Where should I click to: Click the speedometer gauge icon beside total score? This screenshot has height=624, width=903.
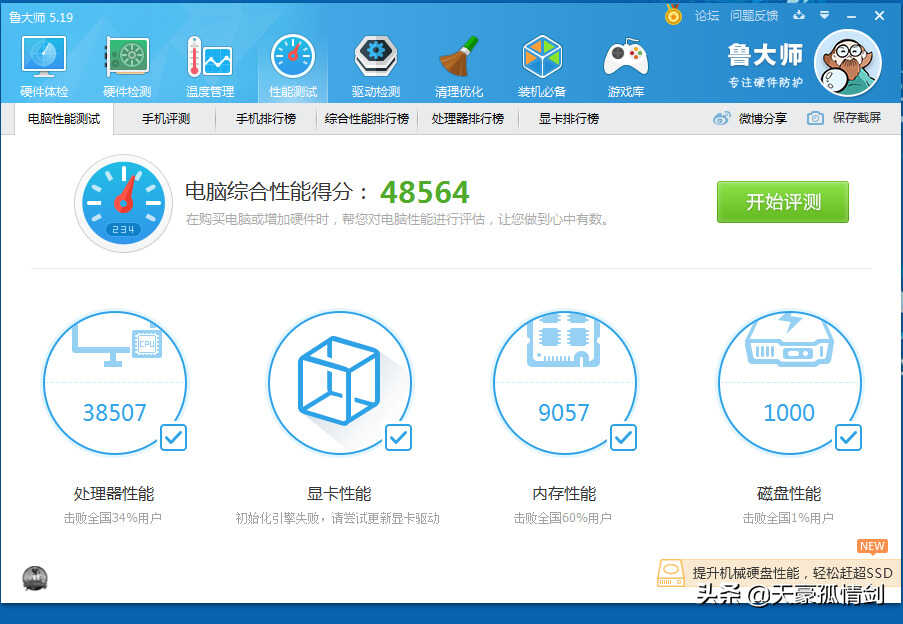[x=123, y=203]
